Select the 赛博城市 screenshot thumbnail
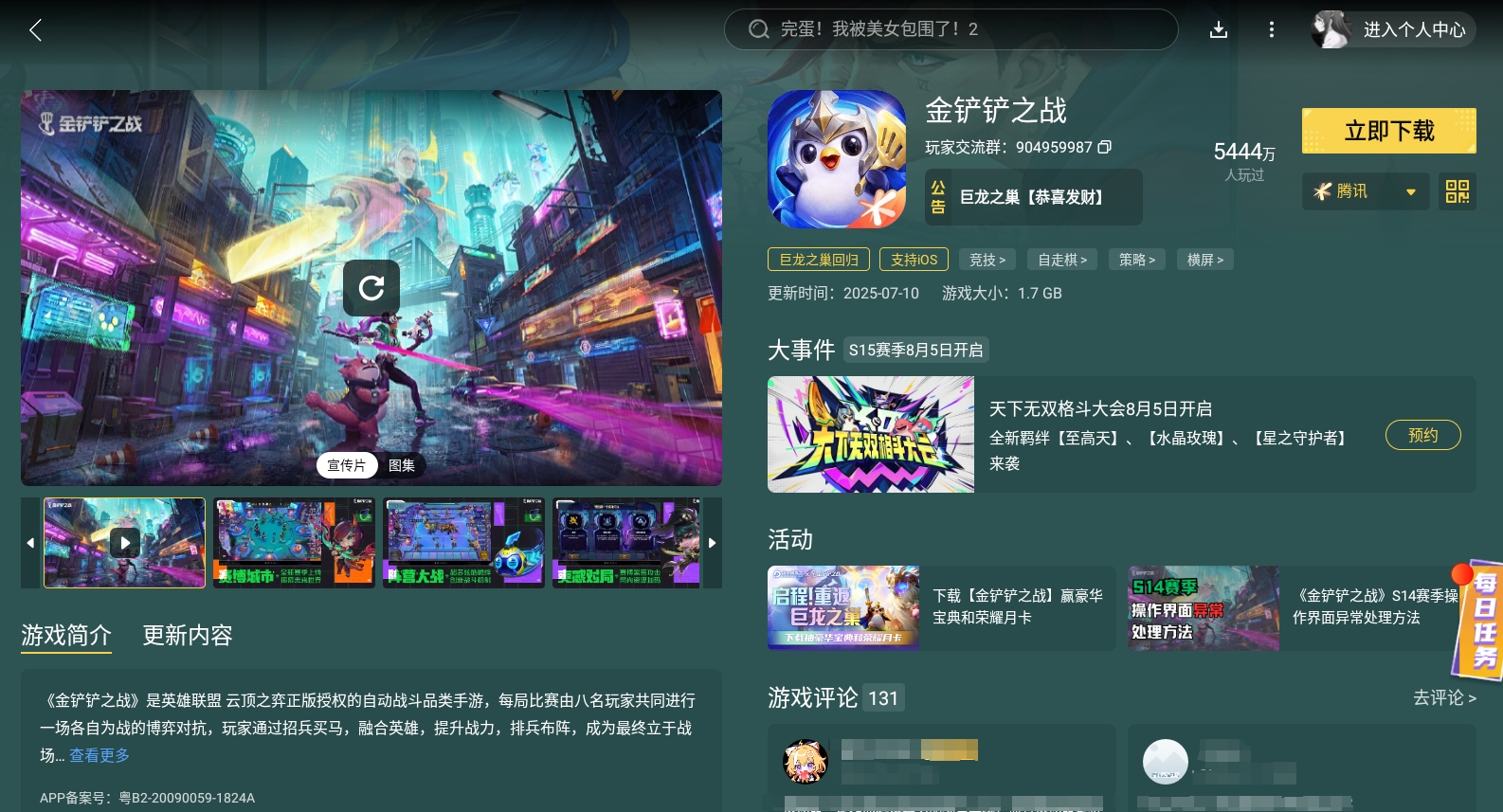Viewport: 1503px width, 812px height. point(294,543)
